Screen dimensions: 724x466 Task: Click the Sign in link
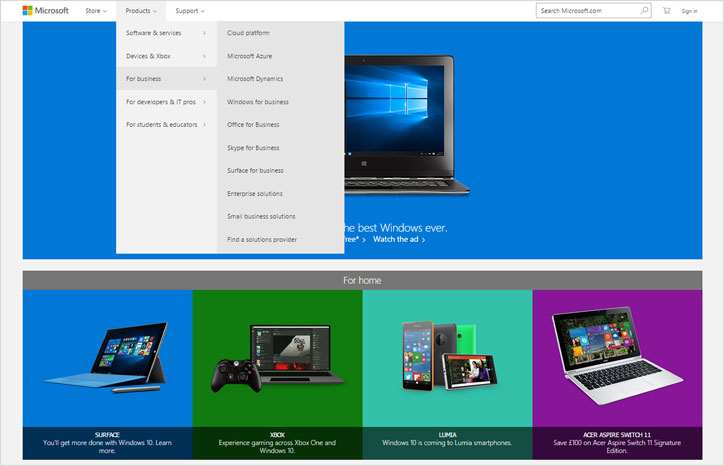689,11
